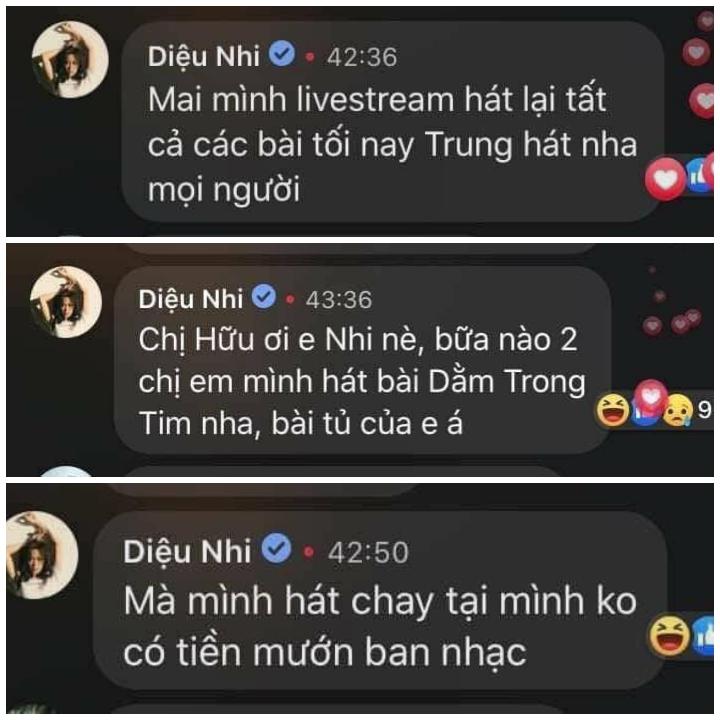Screen dimensions: 720x720
Task: Click verified badge on the 43:36 comment
Action: (264, 296)
